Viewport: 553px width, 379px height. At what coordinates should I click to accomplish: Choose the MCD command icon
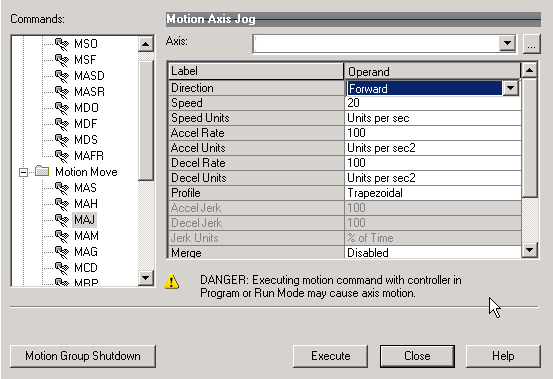pyautogui.click(x=61, y=268)
